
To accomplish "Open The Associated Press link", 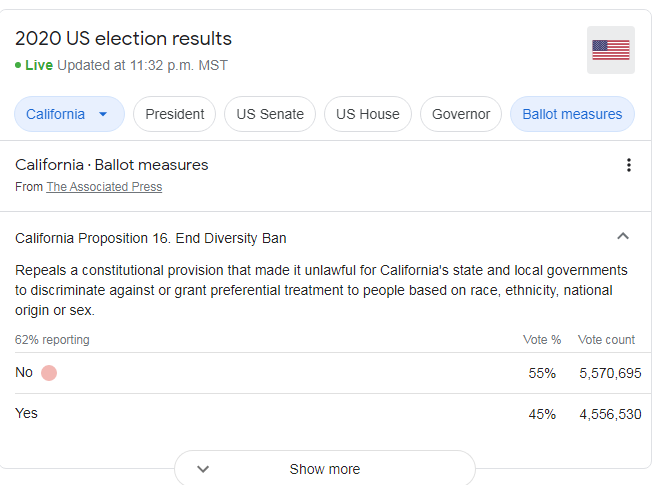I will pos(104,187).
